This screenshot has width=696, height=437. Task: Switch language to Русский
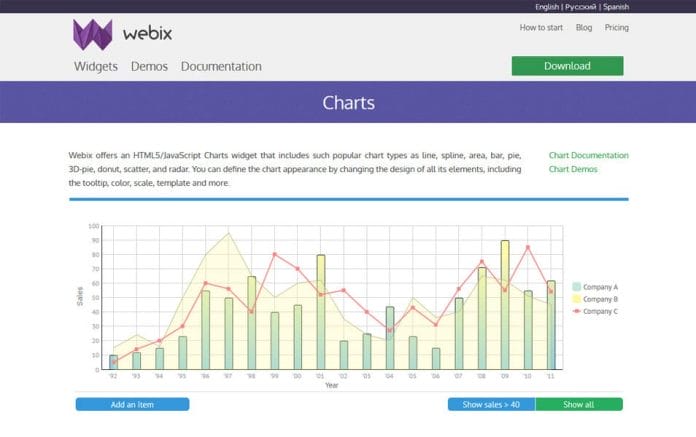click(580, 7)
